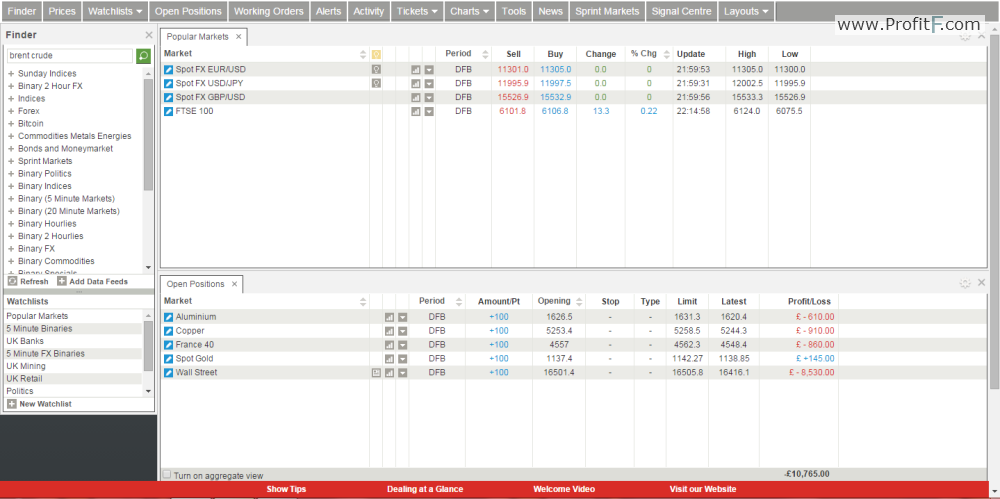Open deal ticket icon for Spot FX EUR/USD
This screenshot has height=499, width=1000.
click(x=168, y=69)
